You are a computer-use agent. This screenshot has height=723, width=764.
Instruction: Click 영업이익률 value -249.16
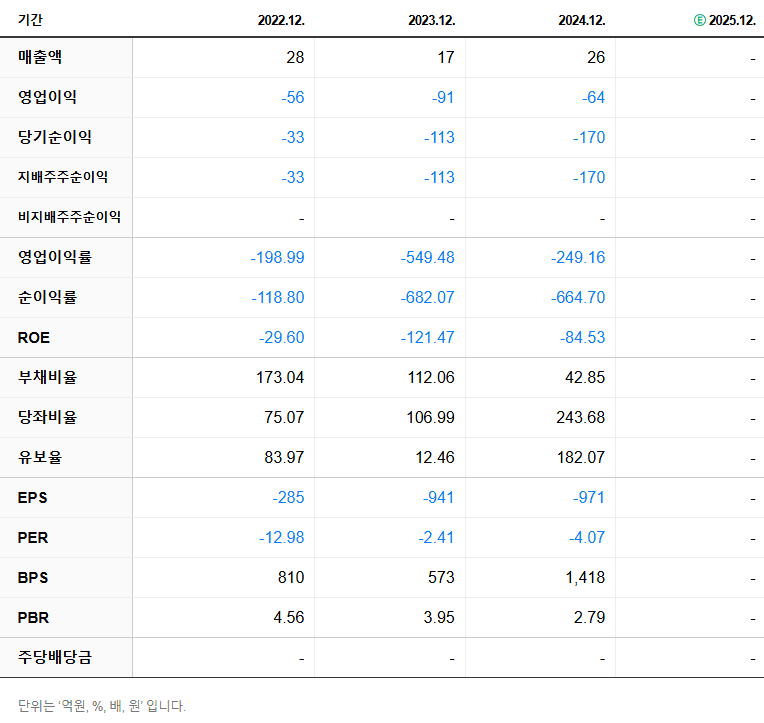tap(578, 257)
